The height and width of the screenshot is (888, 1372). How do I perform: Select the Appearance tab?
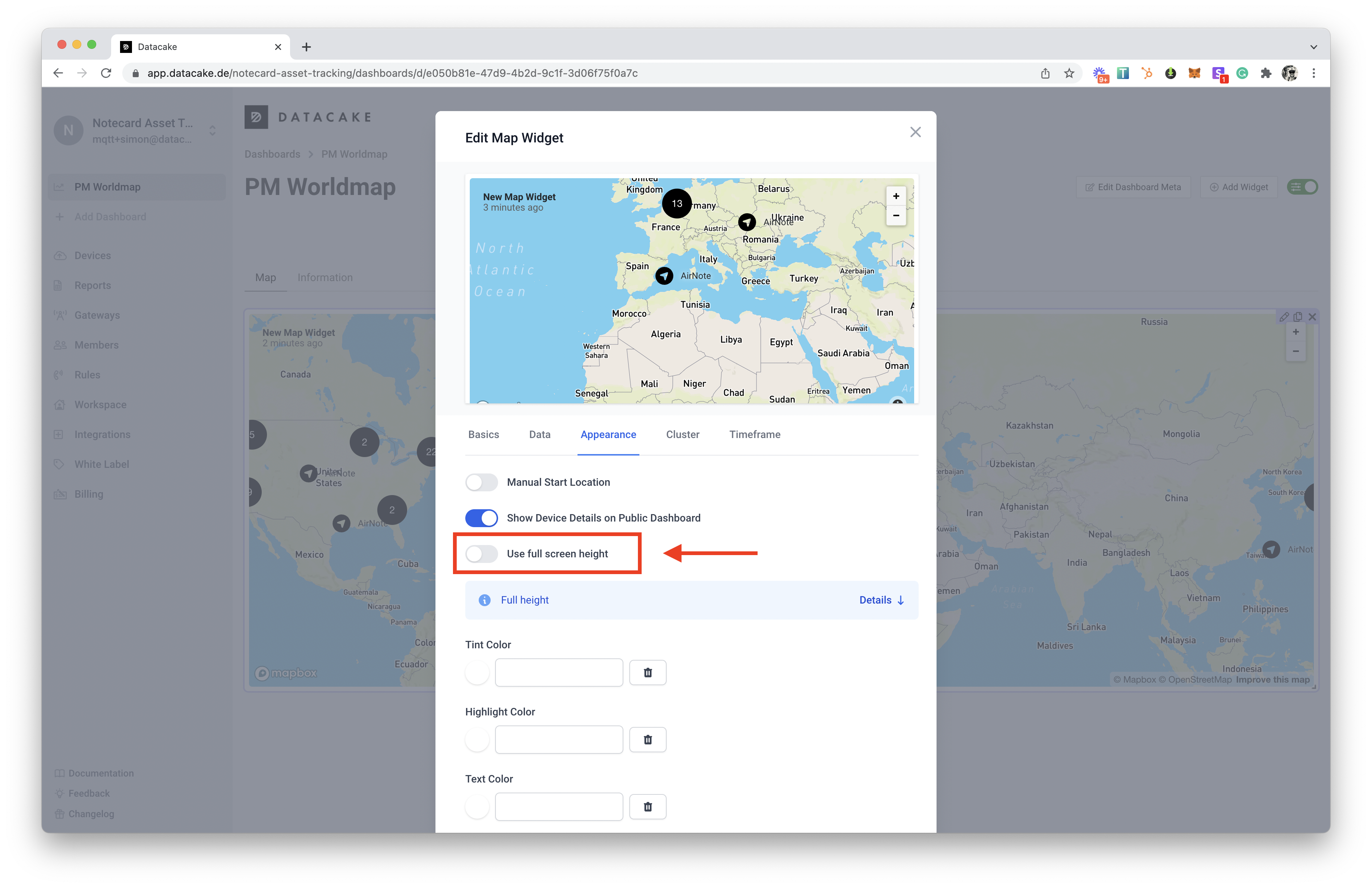pos(608,434)
